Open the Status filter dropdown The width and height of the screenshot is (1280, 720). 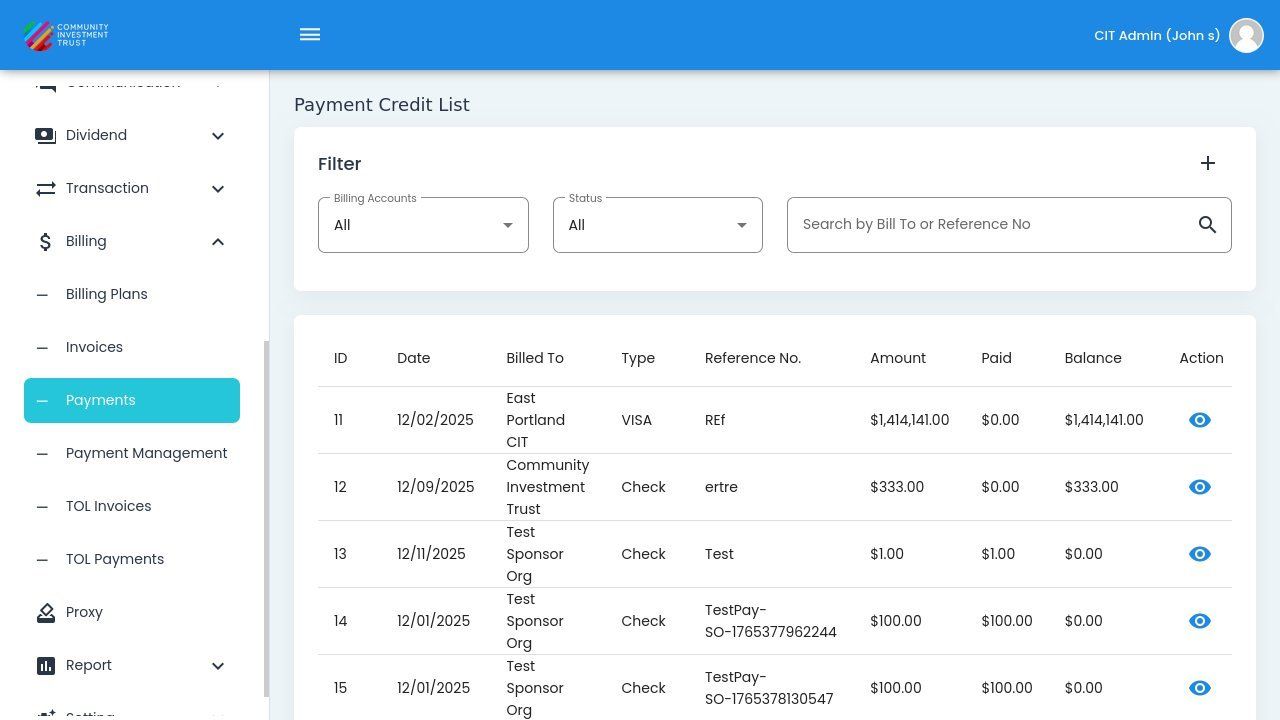coord(657,225)
